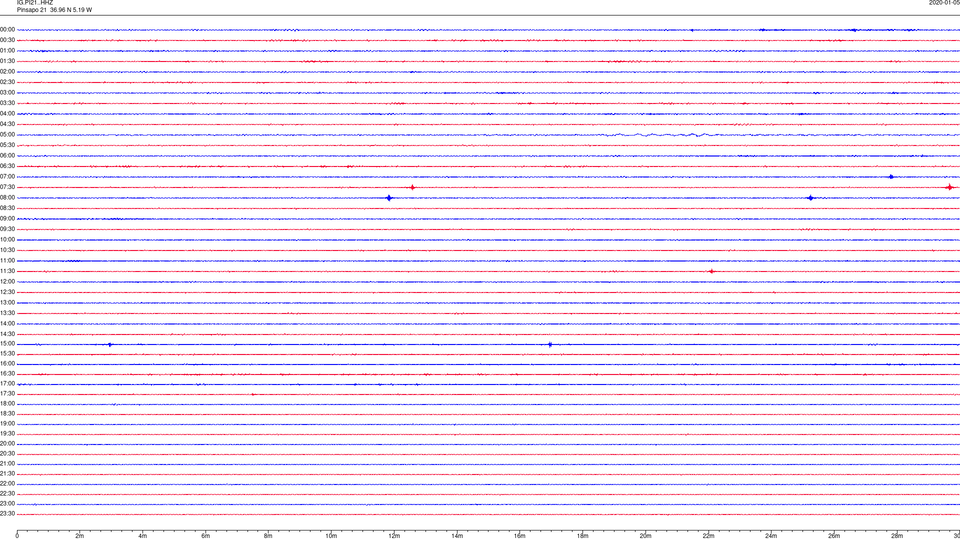This screenshot has height=540, width=960.
Task: Click the "19:30" trace time label
Action: pos(7,433)
